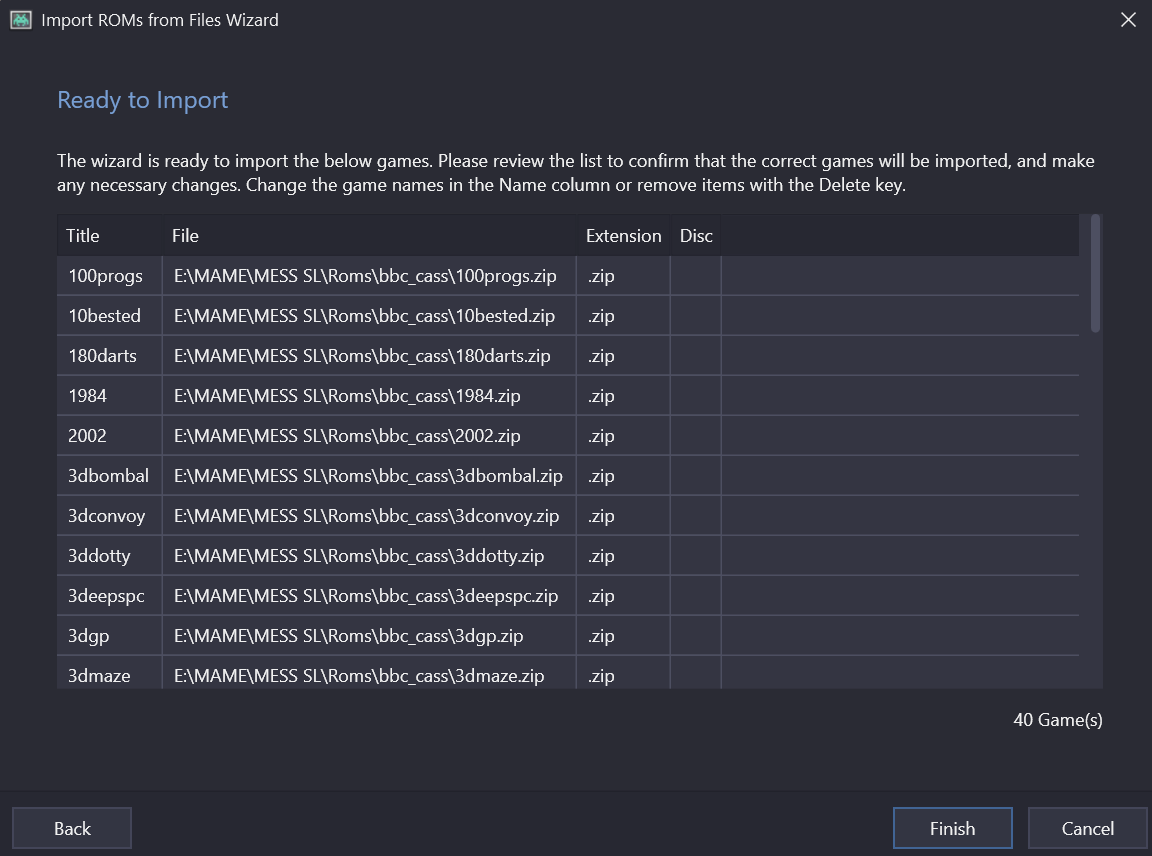
Task: Go Back to the previous wizard step
Action: coord(72,828)
